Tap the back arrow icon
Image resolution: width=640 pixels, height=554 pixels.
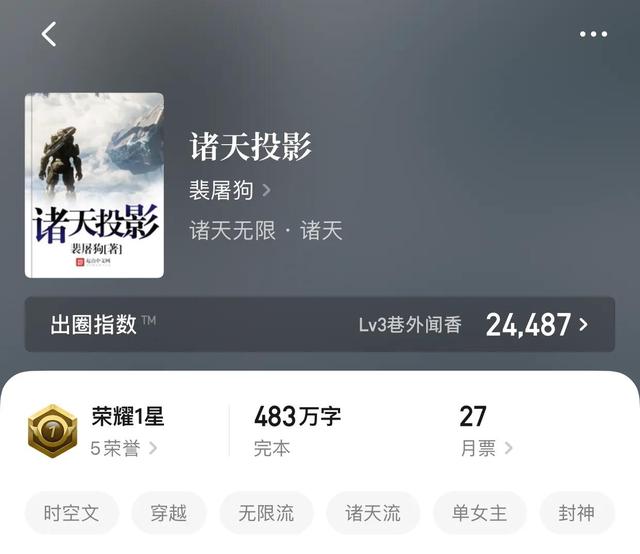pyautogui.click(x=49, y=34)
